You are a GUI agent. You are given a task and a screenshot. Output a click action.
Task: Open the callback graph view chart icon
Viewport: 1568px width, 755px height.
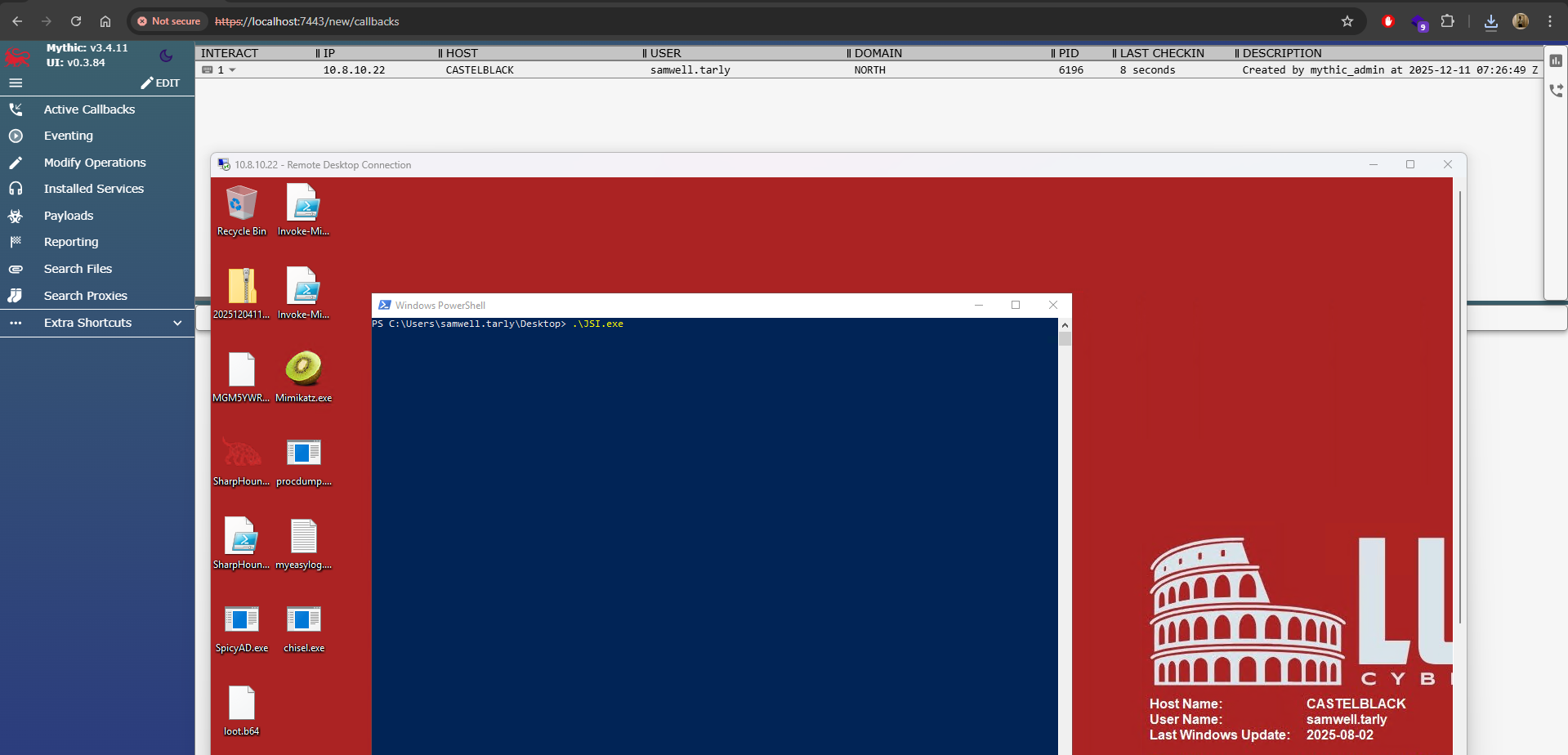tap(1556, 60)
